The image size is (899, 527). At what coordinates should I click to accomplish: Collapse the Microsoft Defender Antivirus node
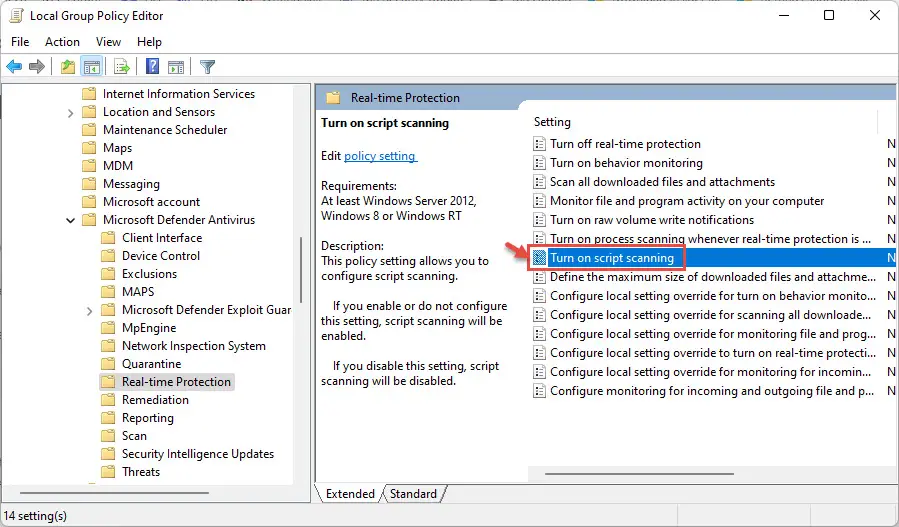pyautogui.click(x=71, y=220)
